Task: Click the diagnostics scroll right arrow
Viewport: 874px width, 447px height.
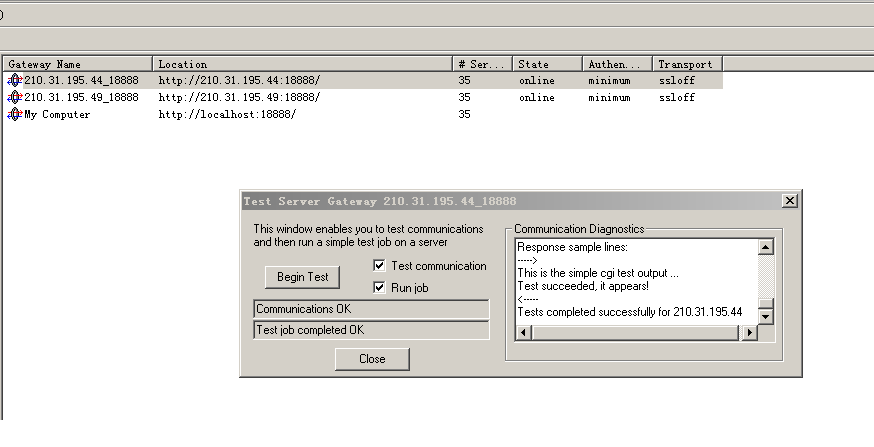Action: [x=750, y=333]
